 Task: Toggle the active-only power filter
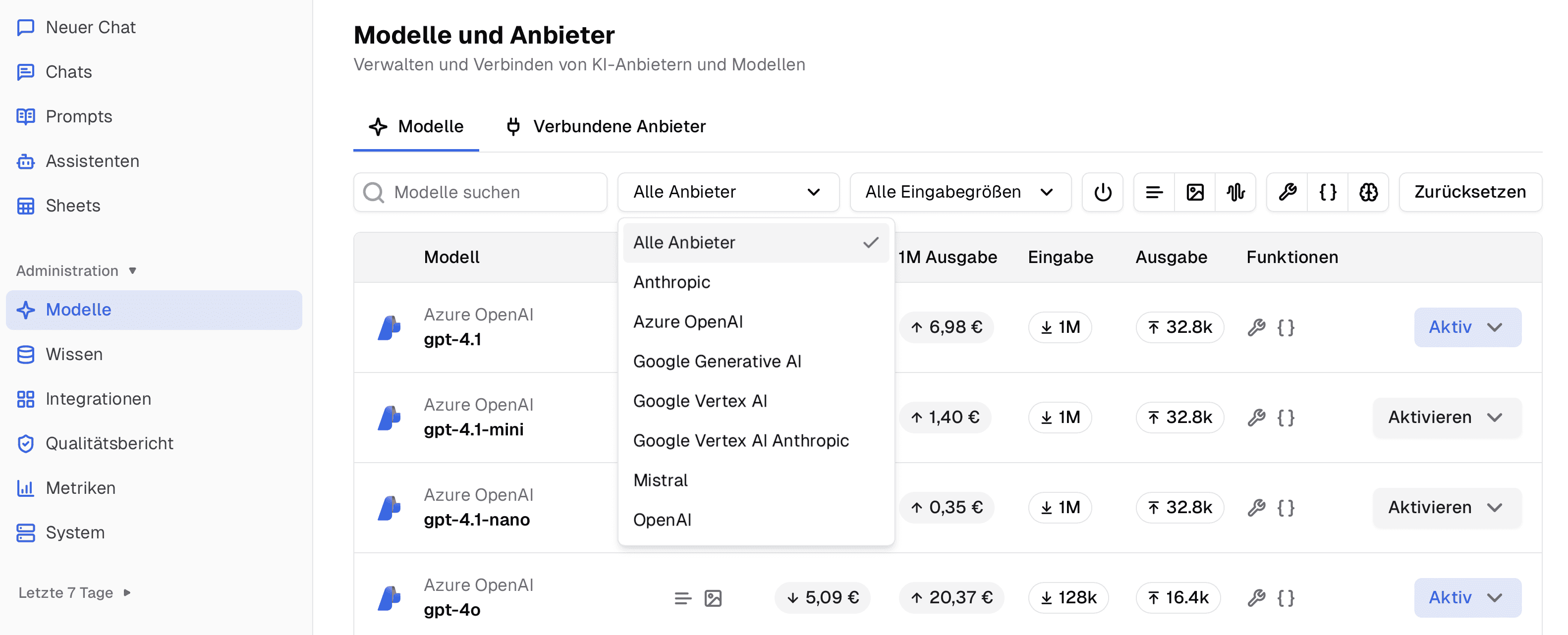click(x=1102, y=192)
